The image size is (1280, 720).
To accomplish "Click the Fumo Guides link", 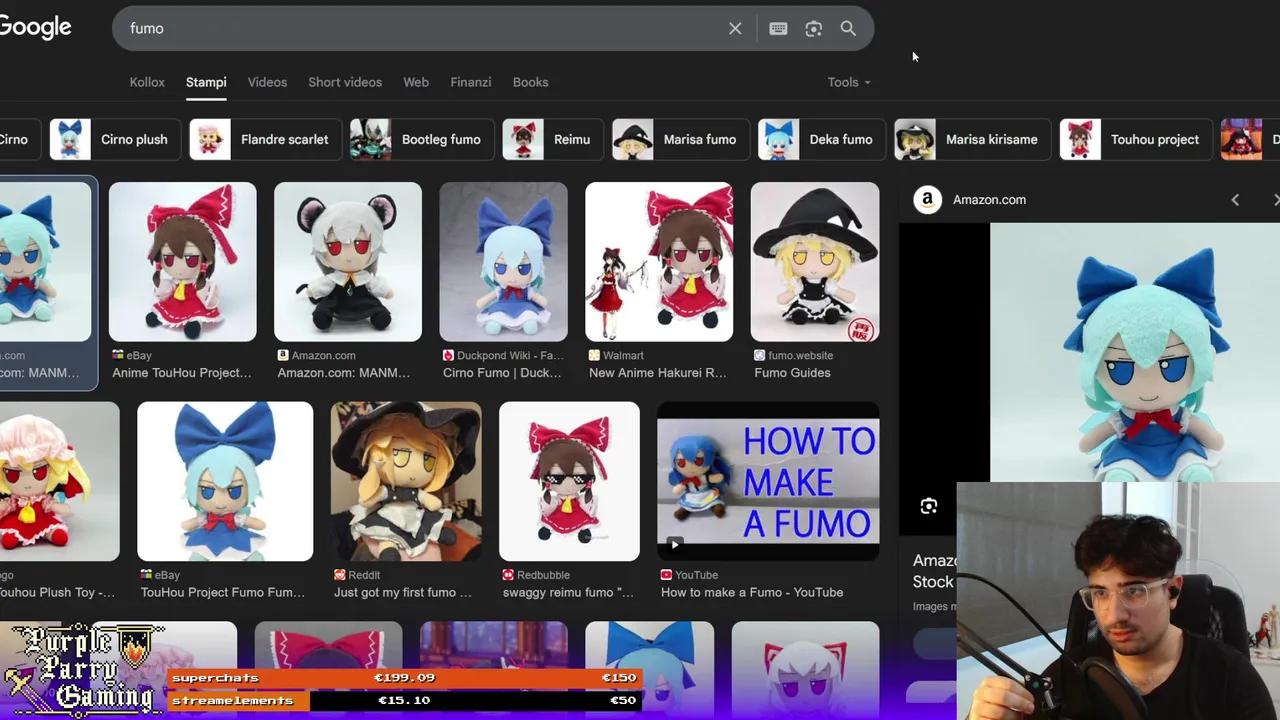I will (792, 373).
